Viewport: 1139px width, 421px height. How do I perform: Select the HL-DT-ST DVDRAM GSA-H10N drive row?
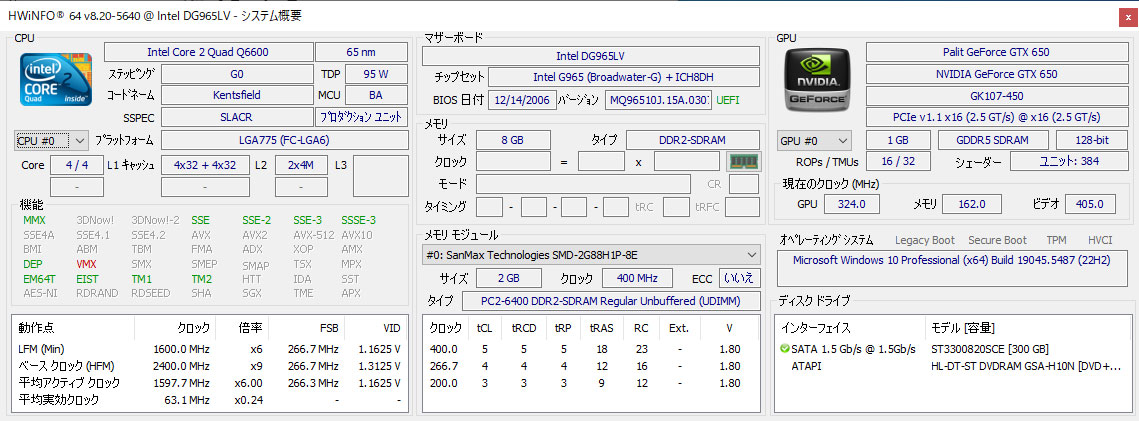[953, 366]
